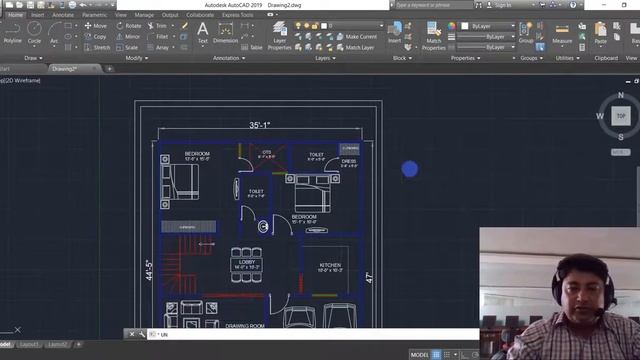The height and width of the screenshot is (360, 640).
Task: Click the Group tool
Action: pyautogui.click(x=526, y=33)
